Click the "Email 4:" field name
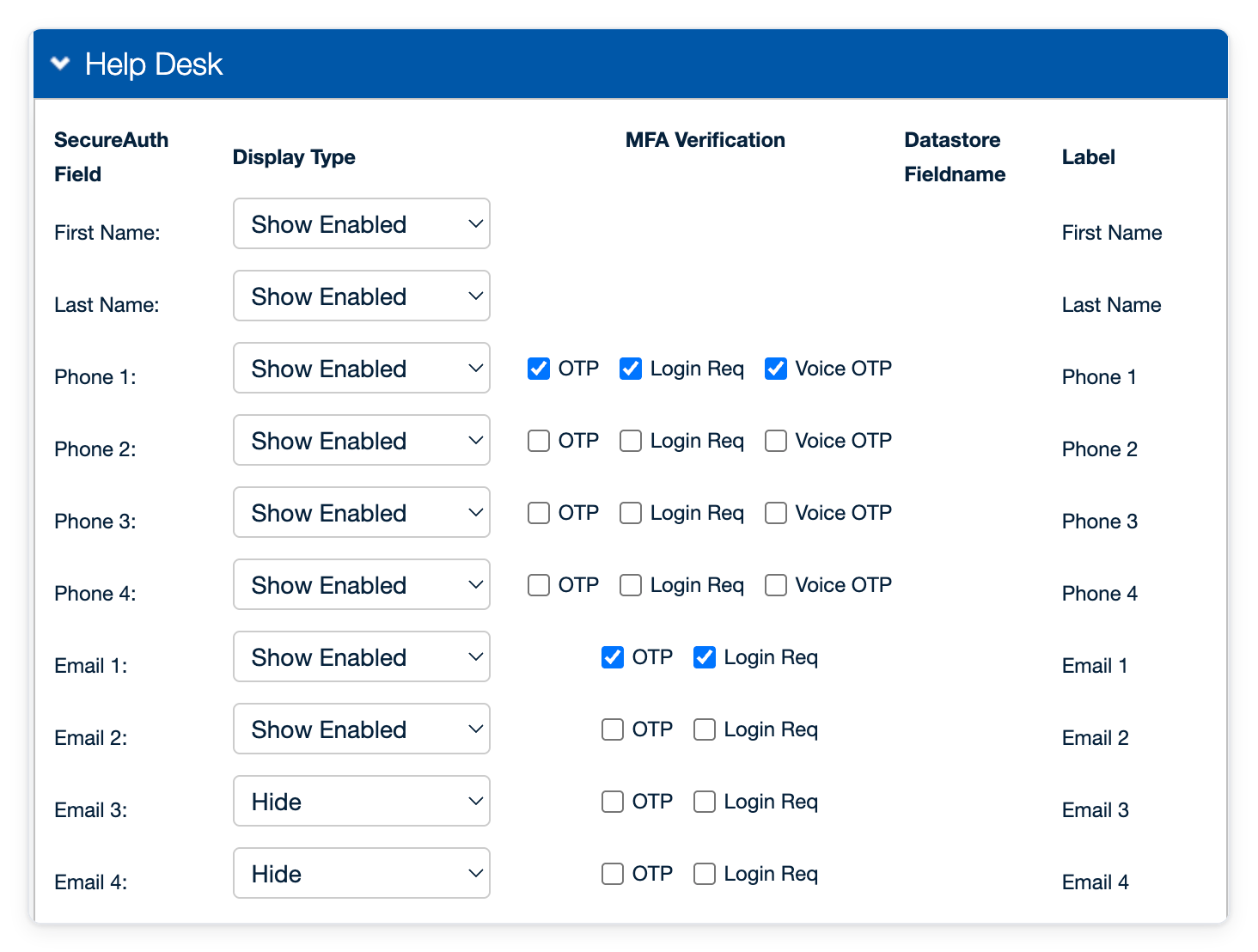 click(x=91, y=882)
